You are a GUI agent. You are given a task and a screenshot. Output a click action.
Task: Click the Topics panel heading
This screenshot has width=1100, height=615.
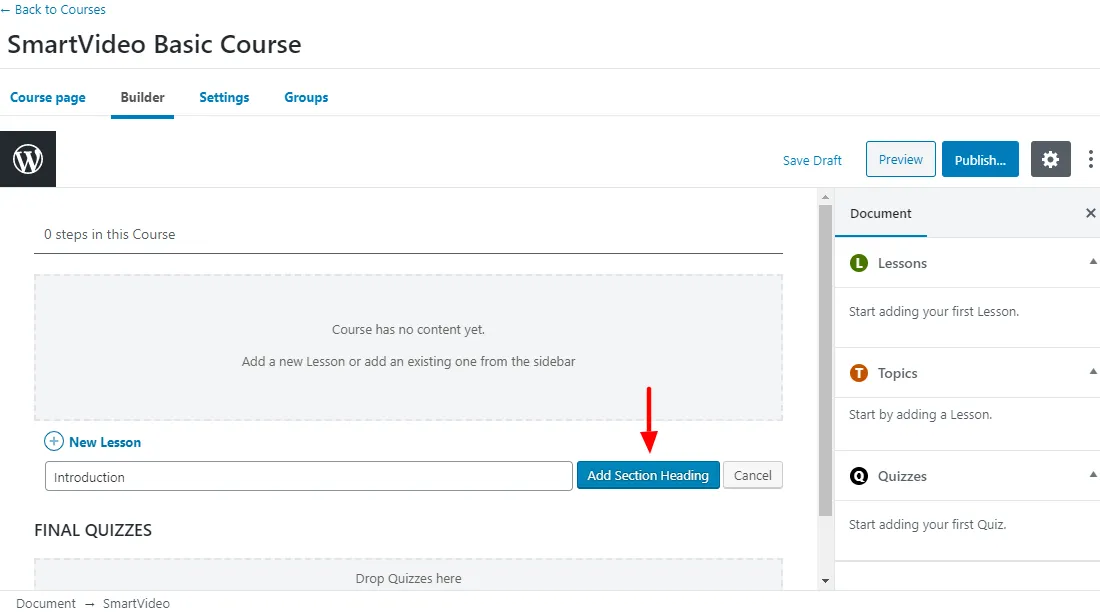[x=897, y=373]
